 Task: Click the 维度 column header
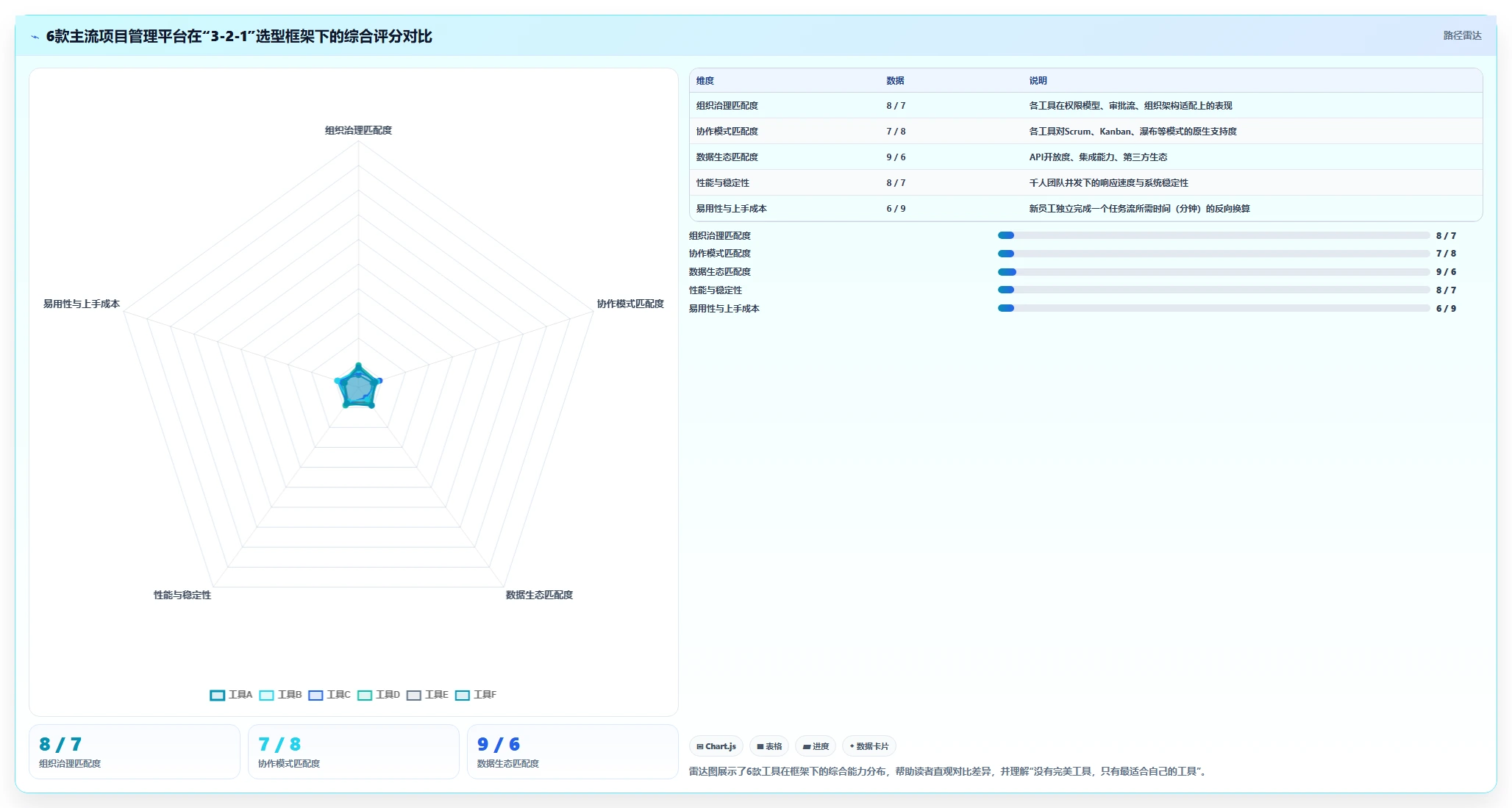pos(705,81)
